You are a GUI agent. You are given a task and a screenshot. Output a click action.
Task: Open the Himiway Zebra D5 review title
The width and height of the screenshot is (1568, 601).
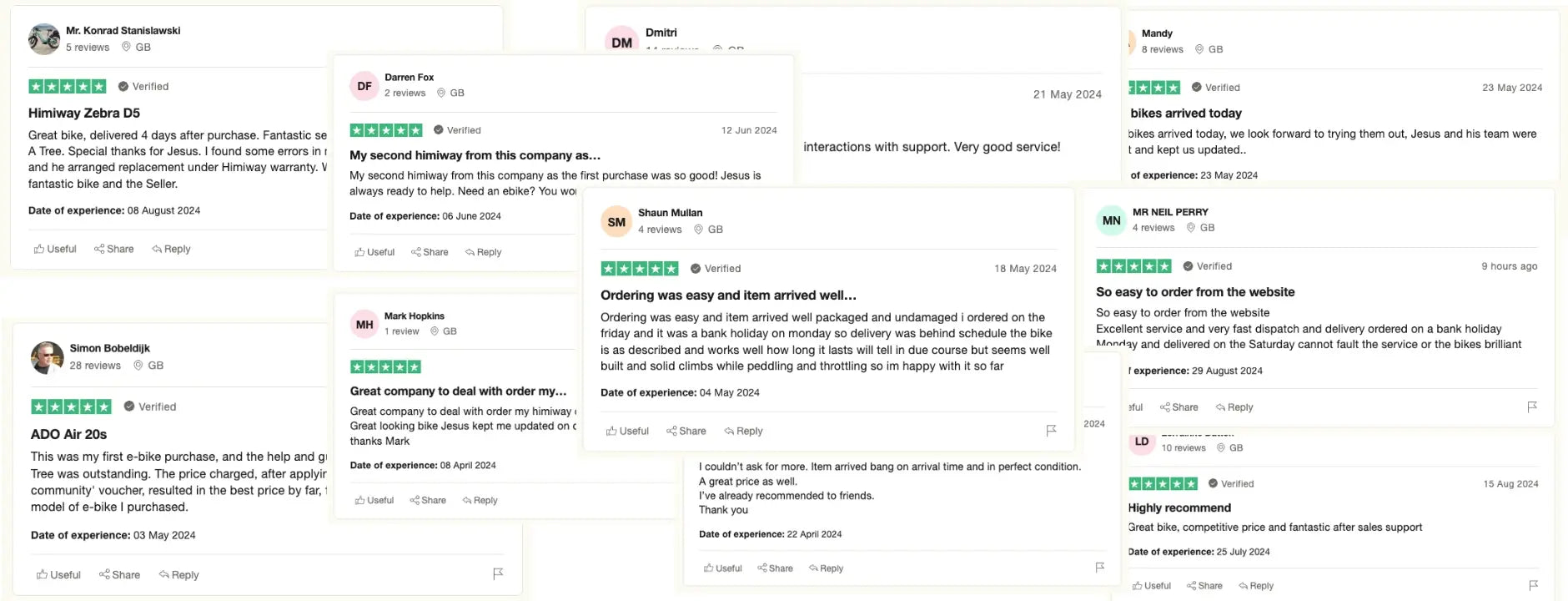tap(84, 113)
